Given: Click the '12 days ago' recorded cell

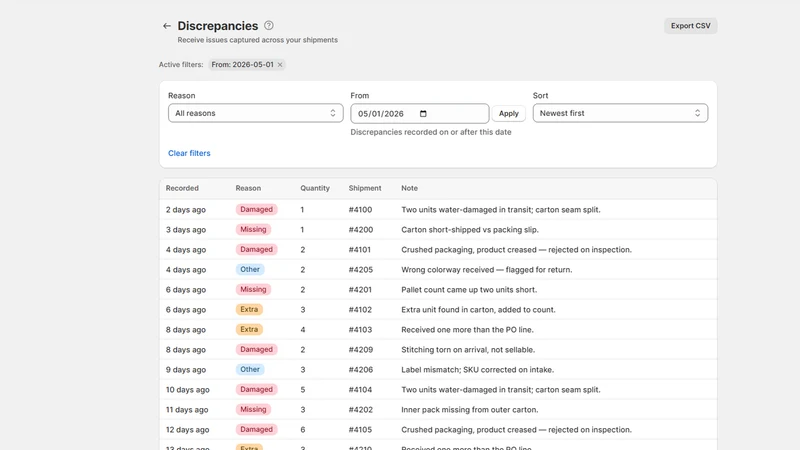Looking at the screenshot, I should pos(188,430).
